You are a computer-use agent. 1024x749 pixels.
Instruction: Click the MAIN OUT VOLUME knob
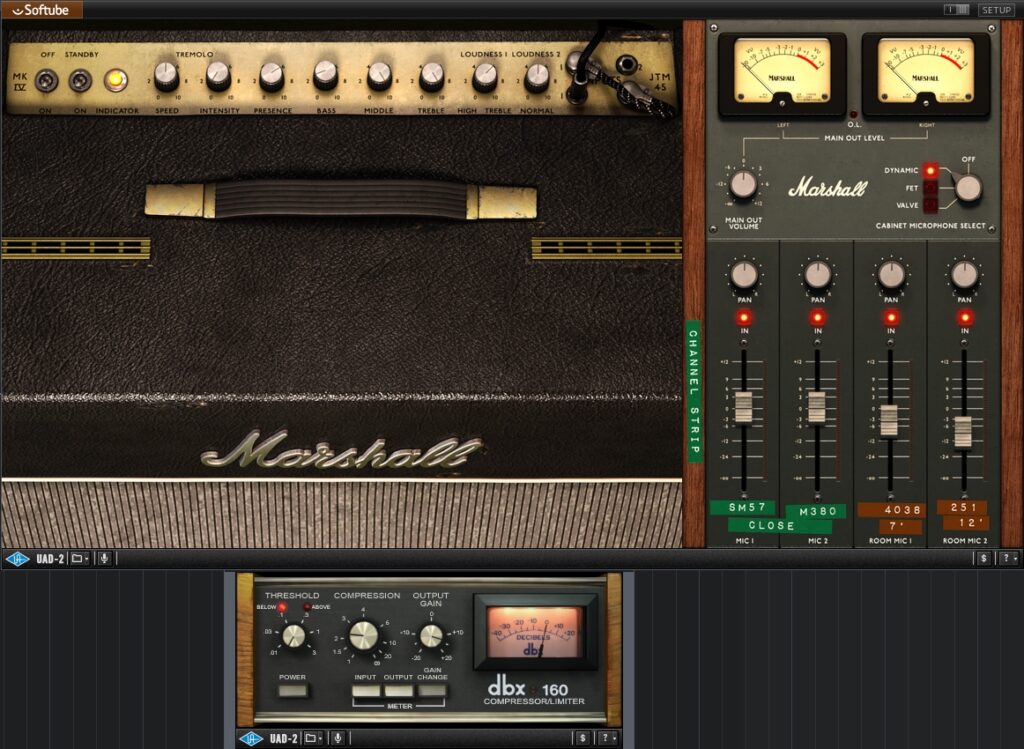[743, 185]
